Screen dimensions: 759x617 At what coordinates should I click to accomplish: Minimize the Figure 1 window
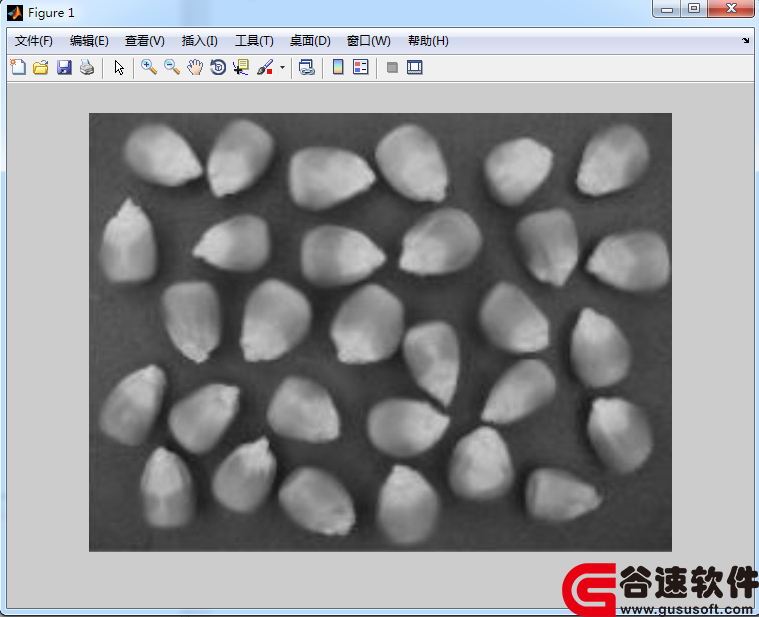[667, 9]
